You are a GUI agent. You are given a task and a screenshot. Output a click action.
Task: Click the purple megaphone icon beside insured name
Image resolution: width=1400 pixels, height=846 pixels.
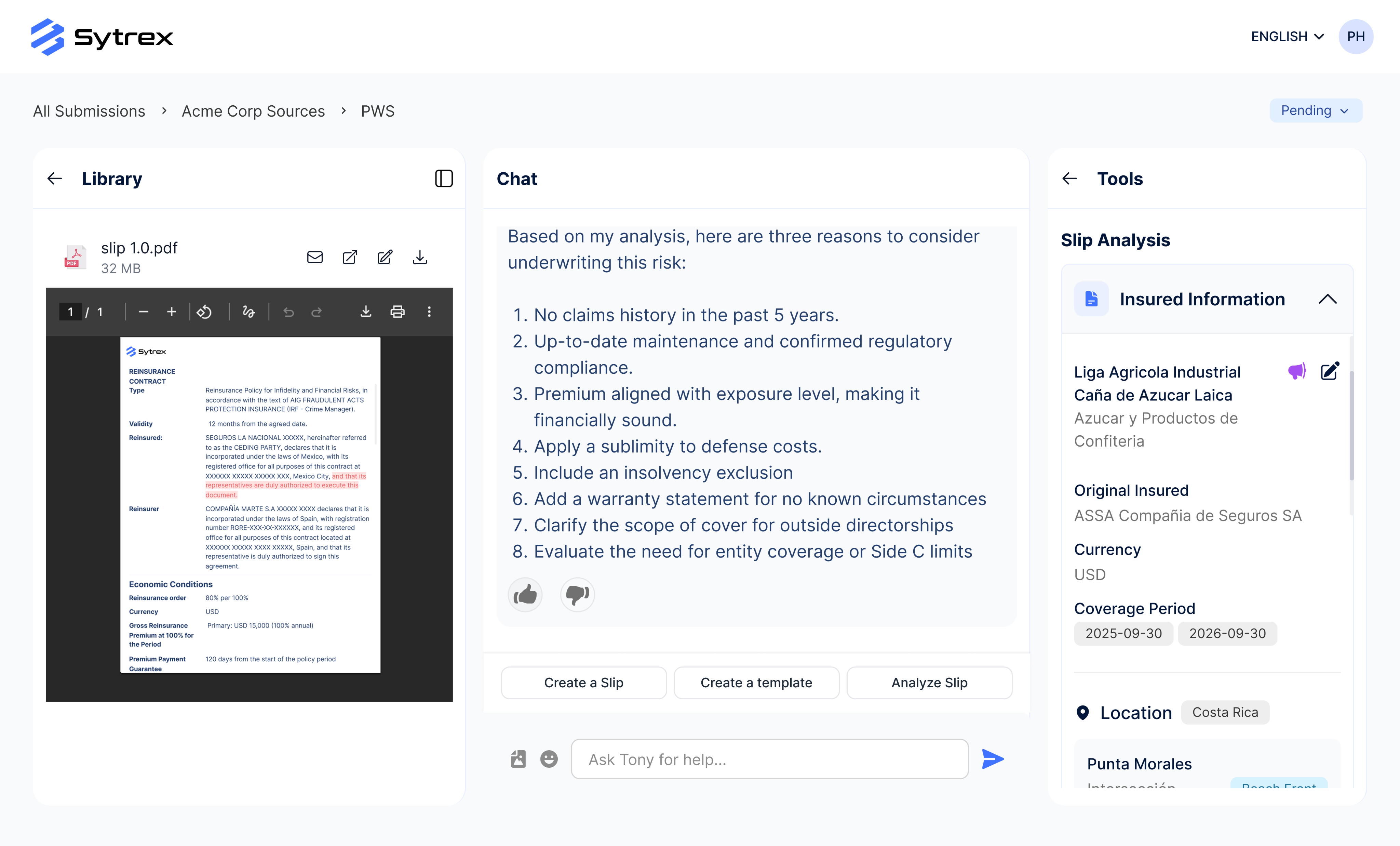coord(1296,372)
